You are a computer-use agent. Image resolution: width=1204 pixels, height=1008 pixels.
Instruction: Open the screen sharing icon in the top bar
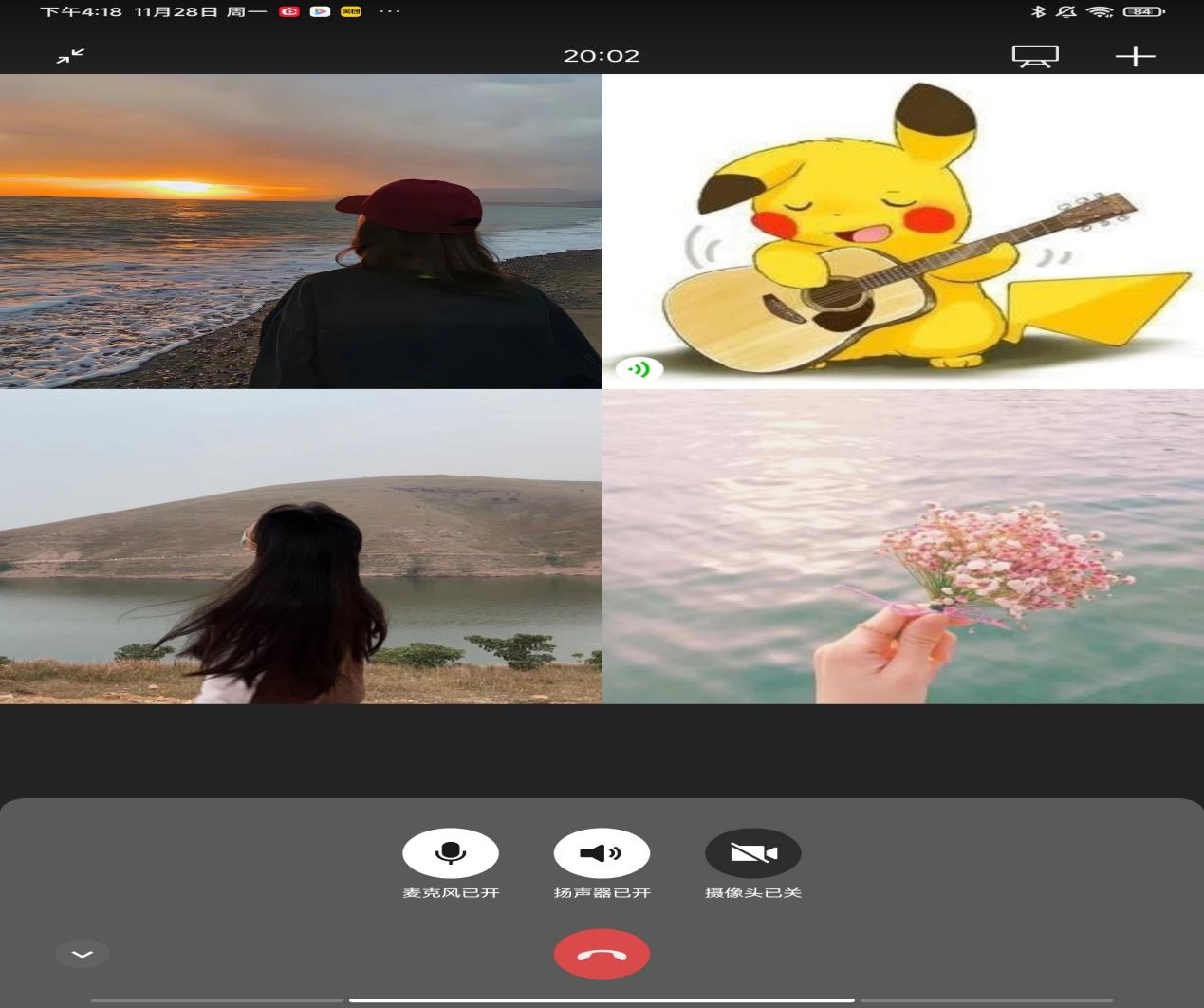1035,57
